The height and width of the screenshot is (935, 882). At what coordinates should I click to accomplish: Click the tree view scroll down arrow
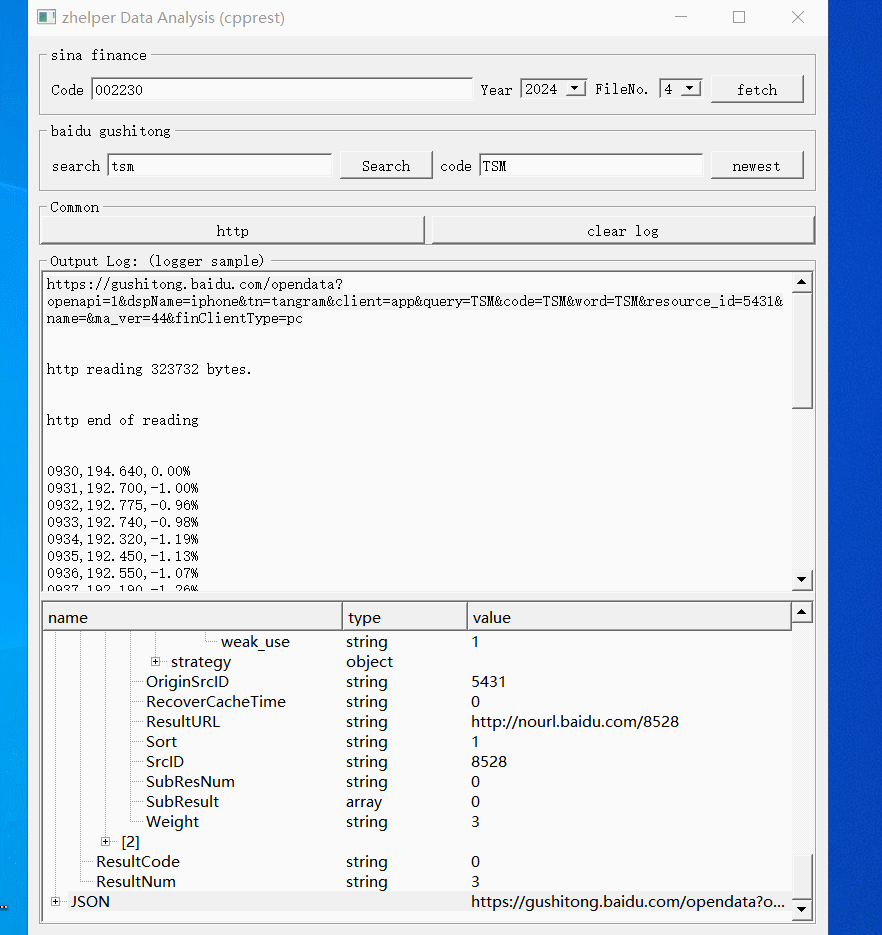802,909
